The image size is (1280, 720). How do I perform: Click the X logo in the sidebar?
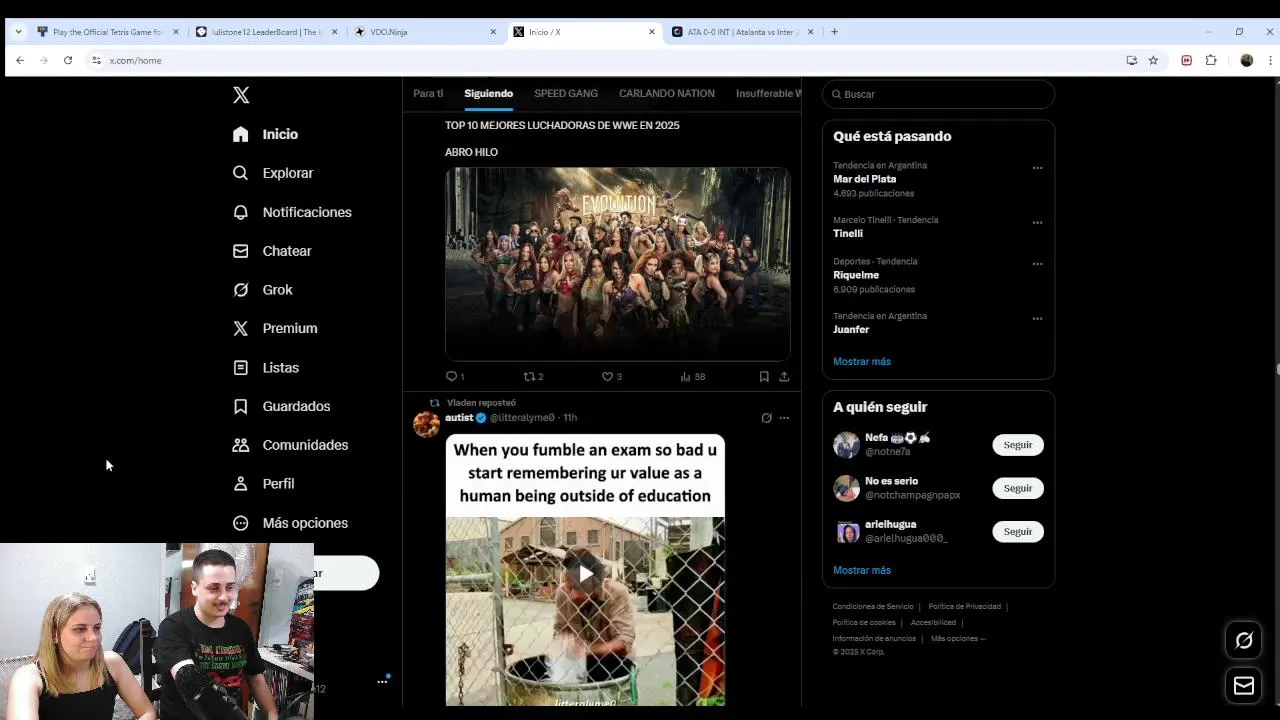(241, 95)
